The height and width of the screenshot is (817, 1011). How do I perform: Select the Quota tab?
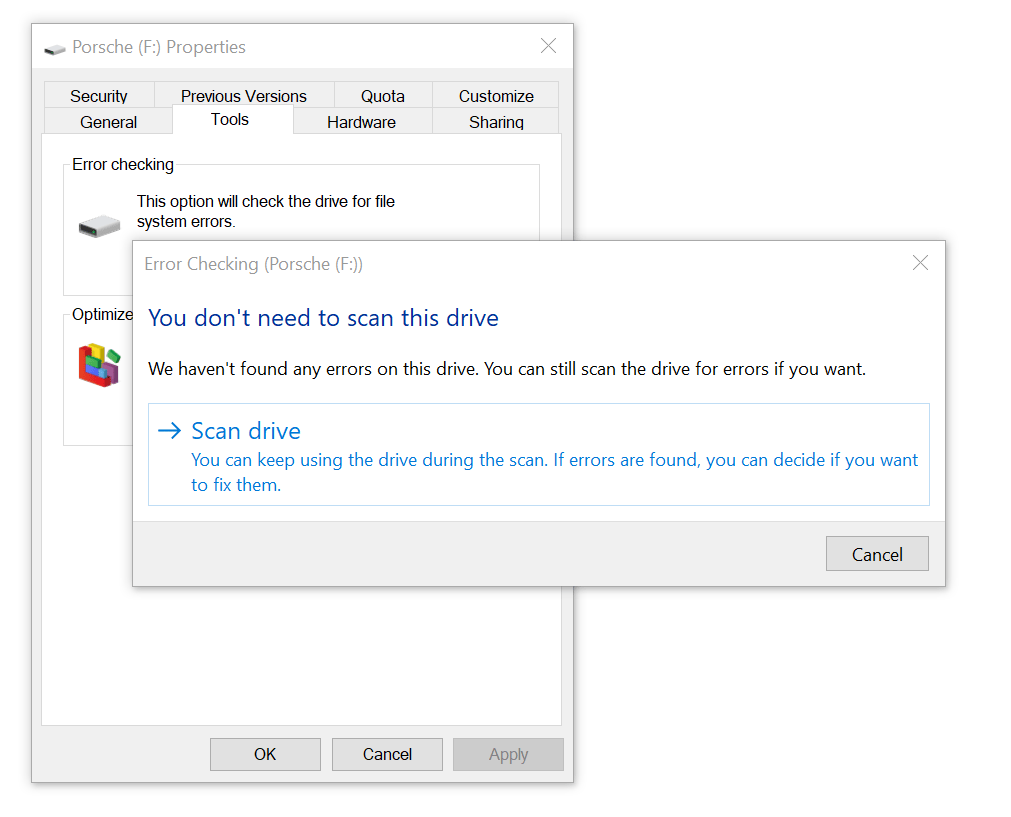click(x=382, y=96)
